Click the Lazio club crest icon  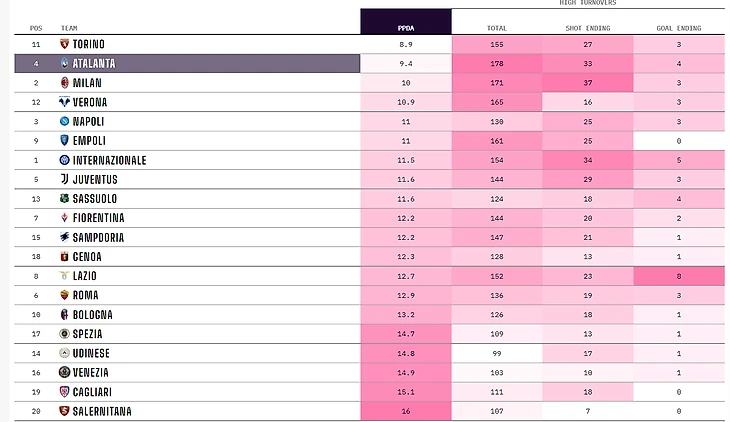[x=65, y=276]
